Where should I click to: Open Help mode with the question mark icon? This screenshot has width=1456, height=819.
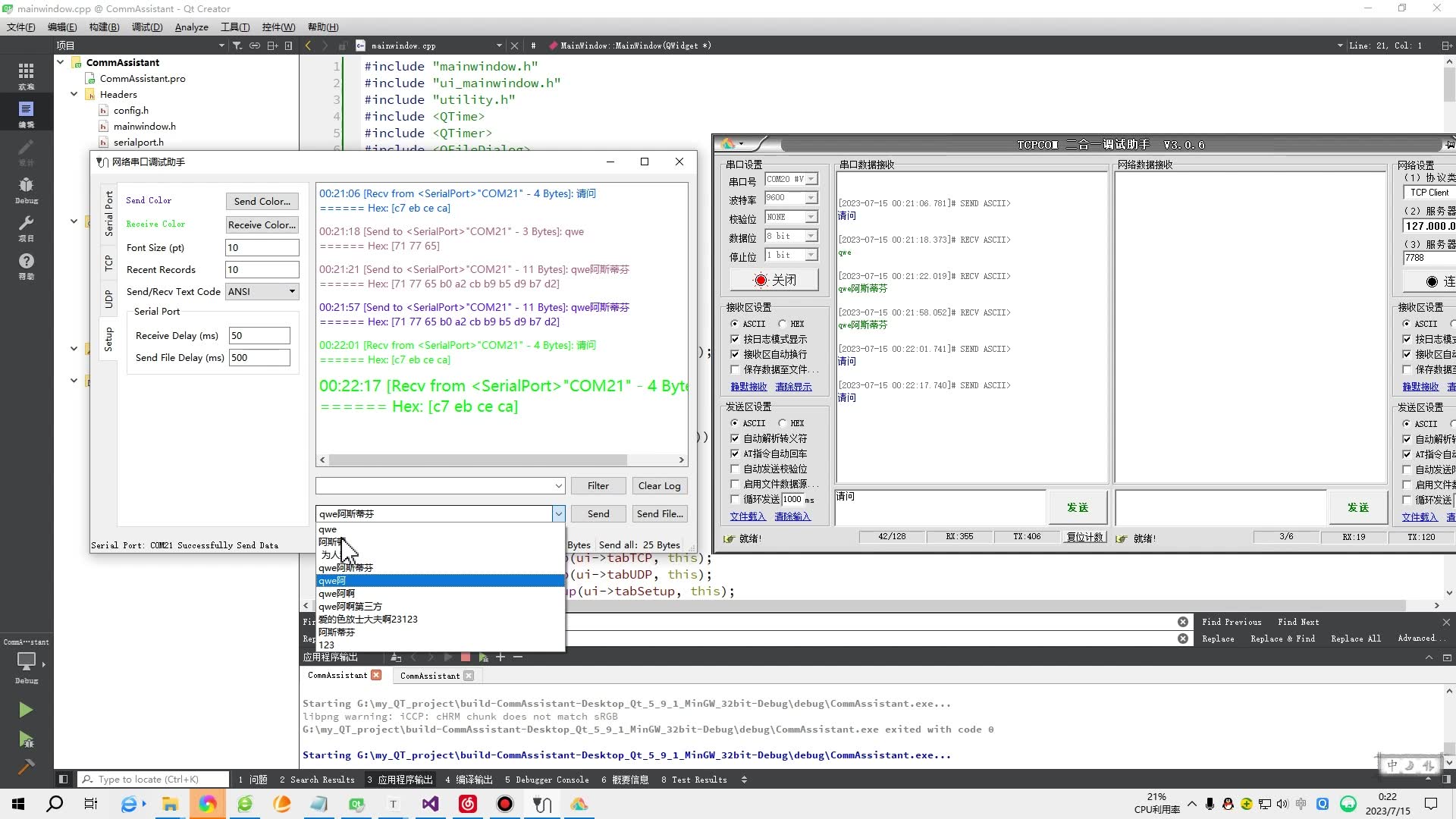pyautogui.click(x=27, y=265)
